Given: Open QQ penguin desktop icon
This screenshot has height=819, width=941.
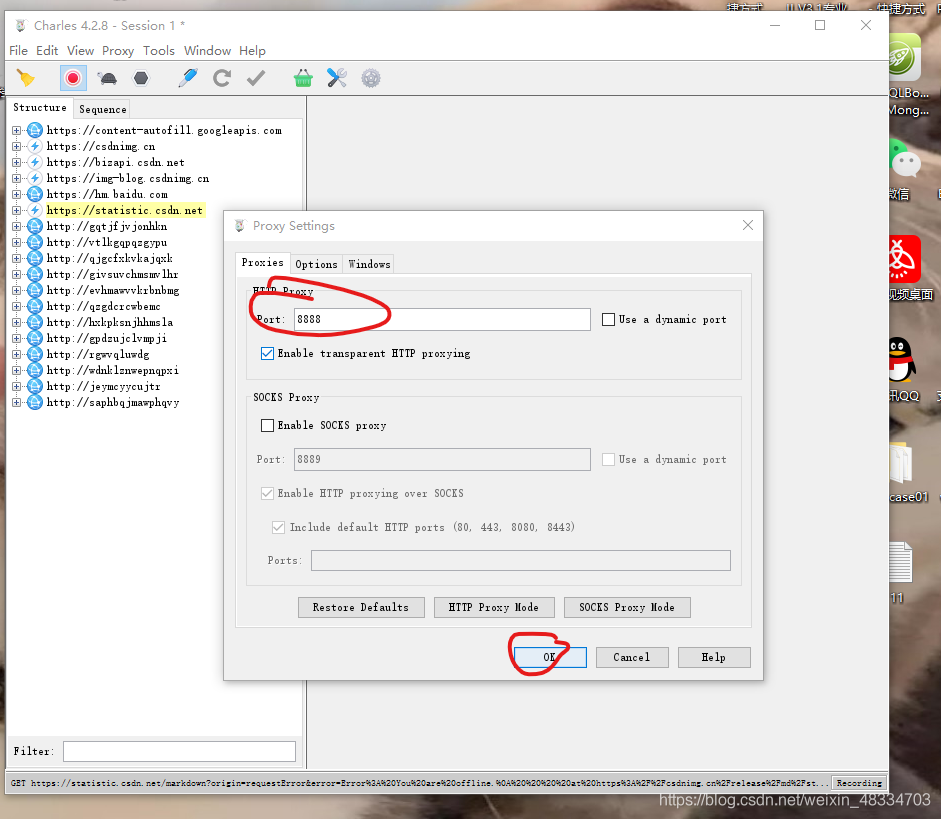Looking at the screenshot, I should tap(902, 360).
